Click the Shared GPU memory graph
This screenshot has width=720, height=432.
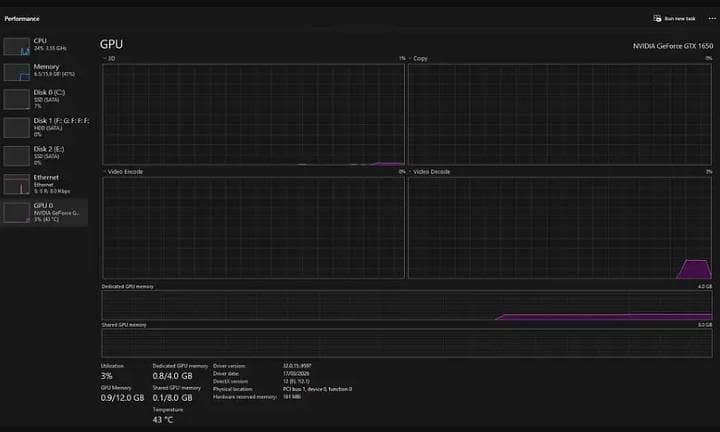pyautogui.click(x=407, y=343)
